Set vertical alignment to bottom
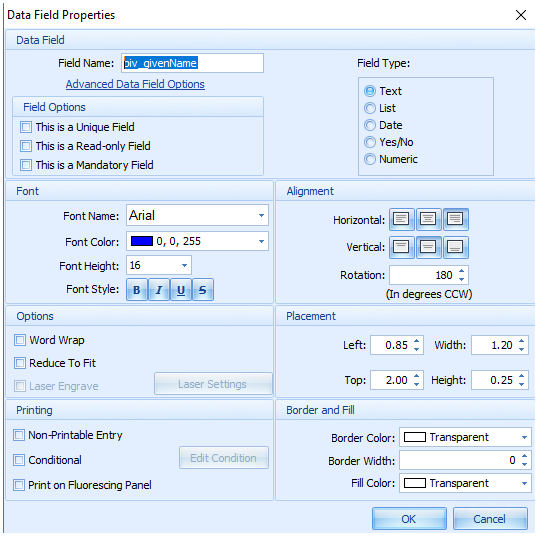 (455, 247)
